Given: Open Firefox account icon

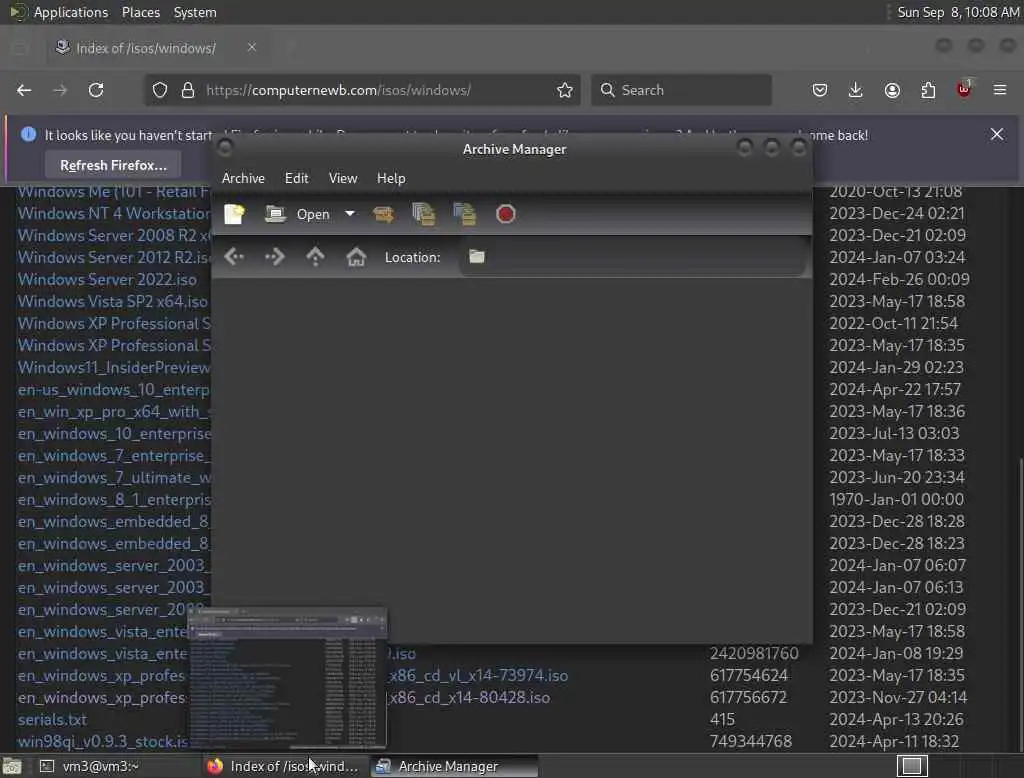Looking at the screenshot, I should [x=892, y=90].
